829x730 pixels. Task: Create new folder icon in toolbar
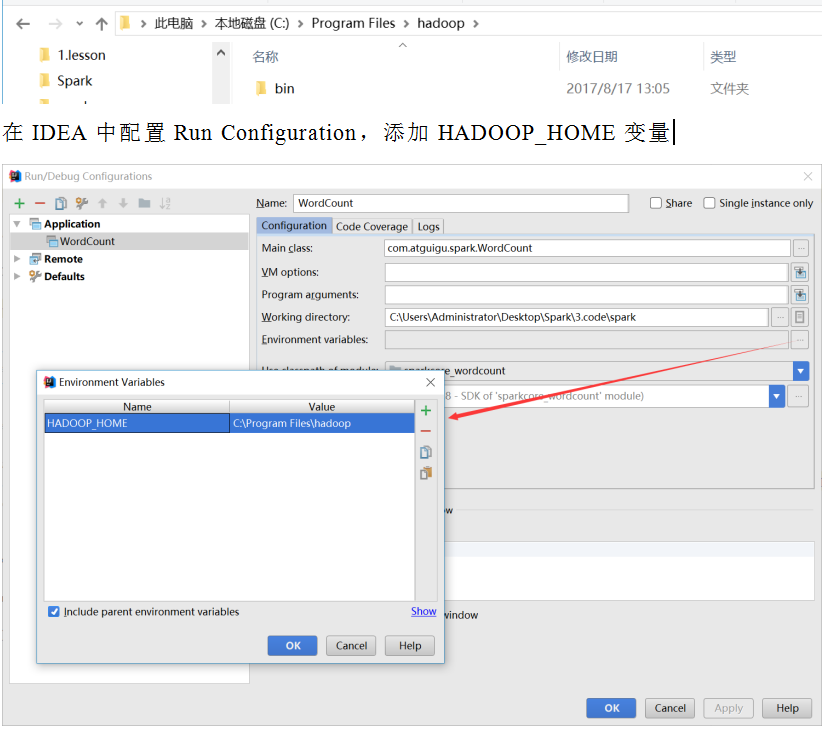point(144,203)
